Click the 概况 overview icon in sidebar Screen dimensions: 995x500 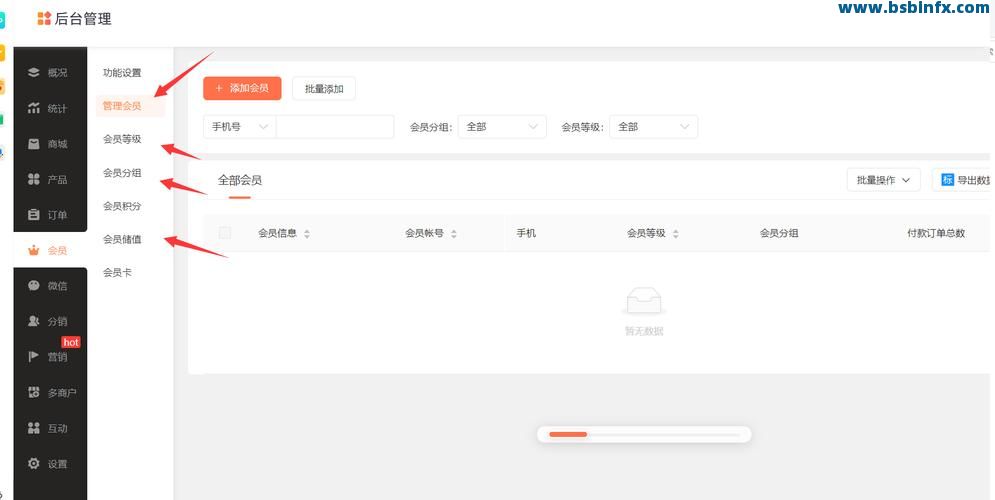(x=34, y=72)
